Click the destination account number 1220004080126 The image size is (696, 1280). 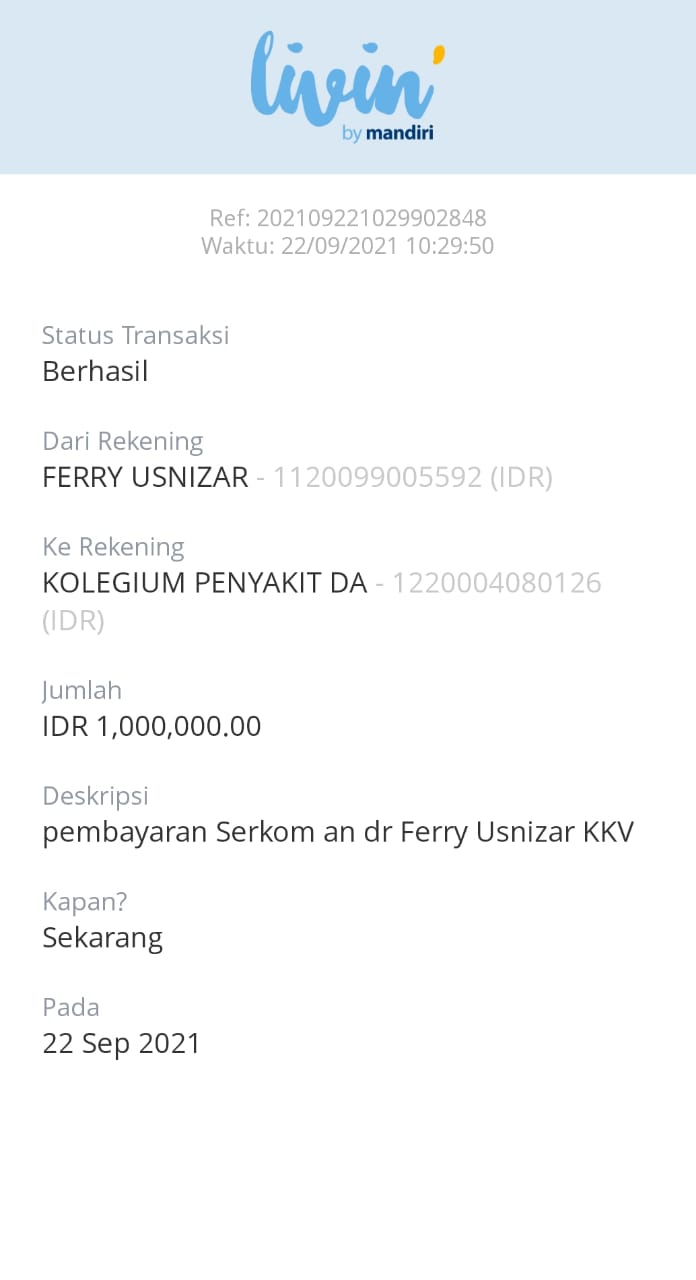tap(496, 584)
